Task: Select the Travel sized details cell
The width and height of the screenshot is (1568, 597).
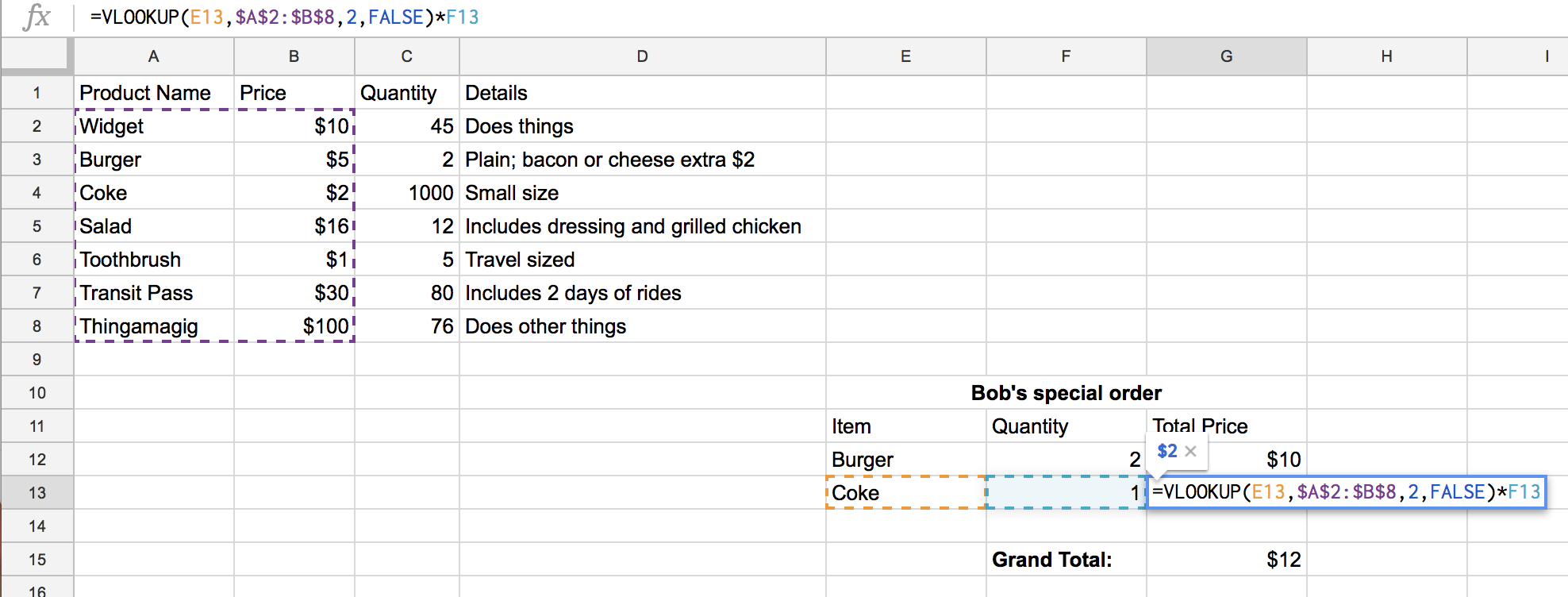Action: coord(641,259)
